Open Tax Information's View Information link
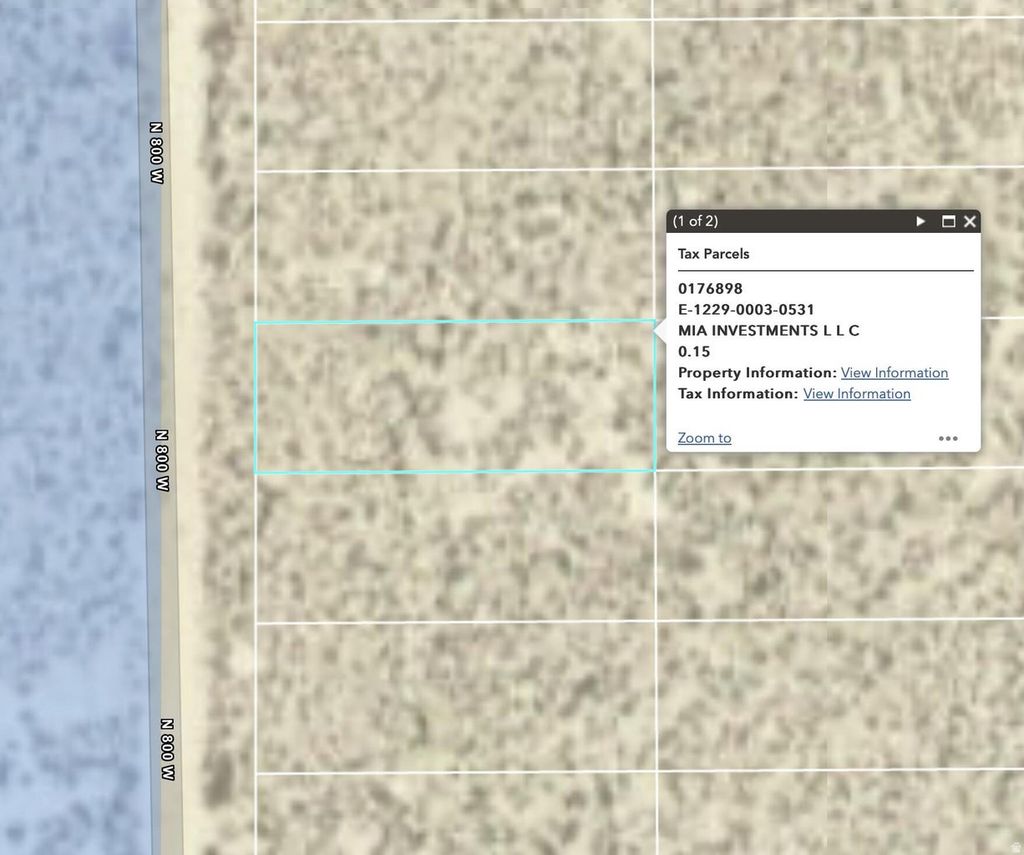 coord(856,393)
